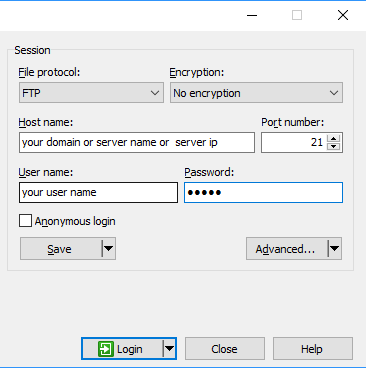Image resolution: width=366 pixels, height=368 pixels.
Task: Minimize the login dialog window
Action: point(252,15)
